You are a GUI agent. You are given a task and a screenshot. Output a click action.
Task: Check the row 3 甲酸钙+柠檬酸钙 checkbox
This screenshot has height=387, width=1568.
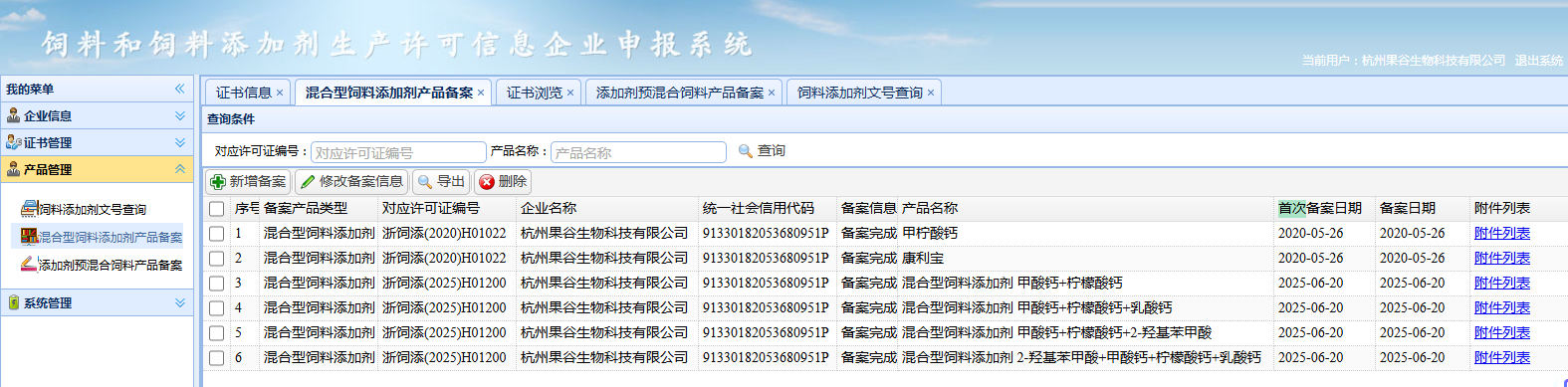pyautogui.click(x=216, y=284)
